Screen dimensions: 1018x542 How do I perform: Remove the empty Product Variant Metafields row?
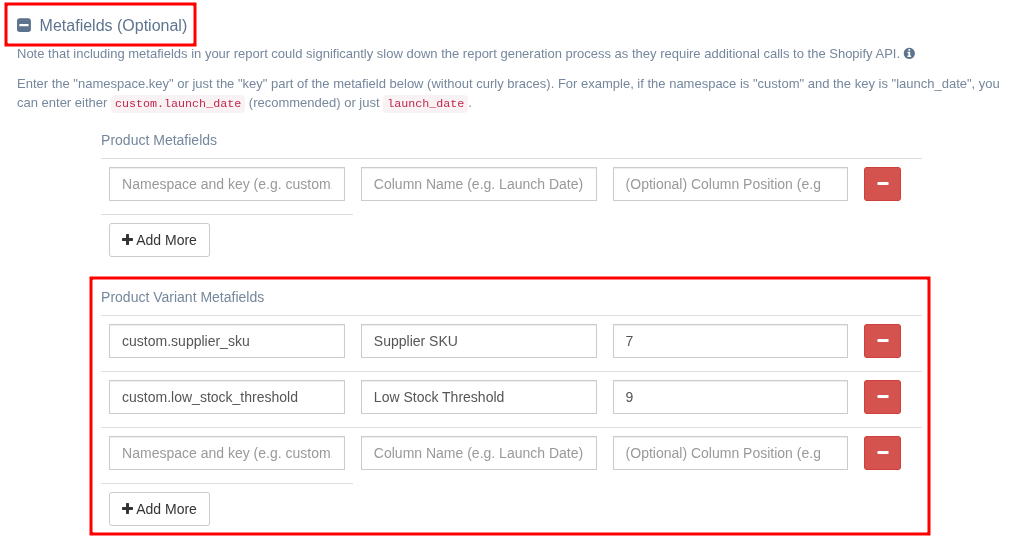click(x=882, y=452)
